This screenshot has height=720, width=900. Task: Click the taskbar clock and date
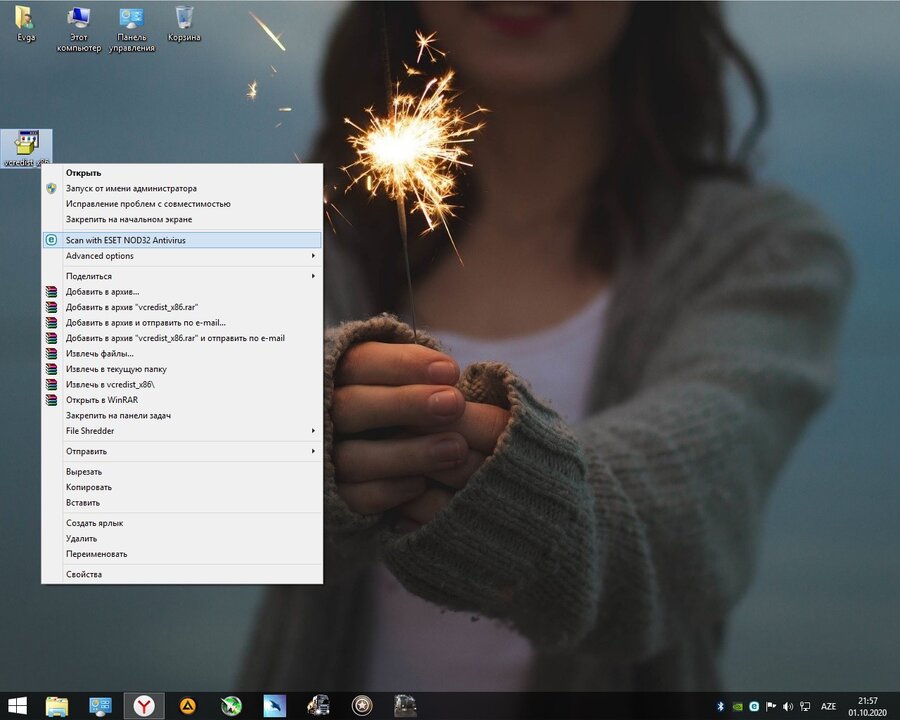point(867,706)
